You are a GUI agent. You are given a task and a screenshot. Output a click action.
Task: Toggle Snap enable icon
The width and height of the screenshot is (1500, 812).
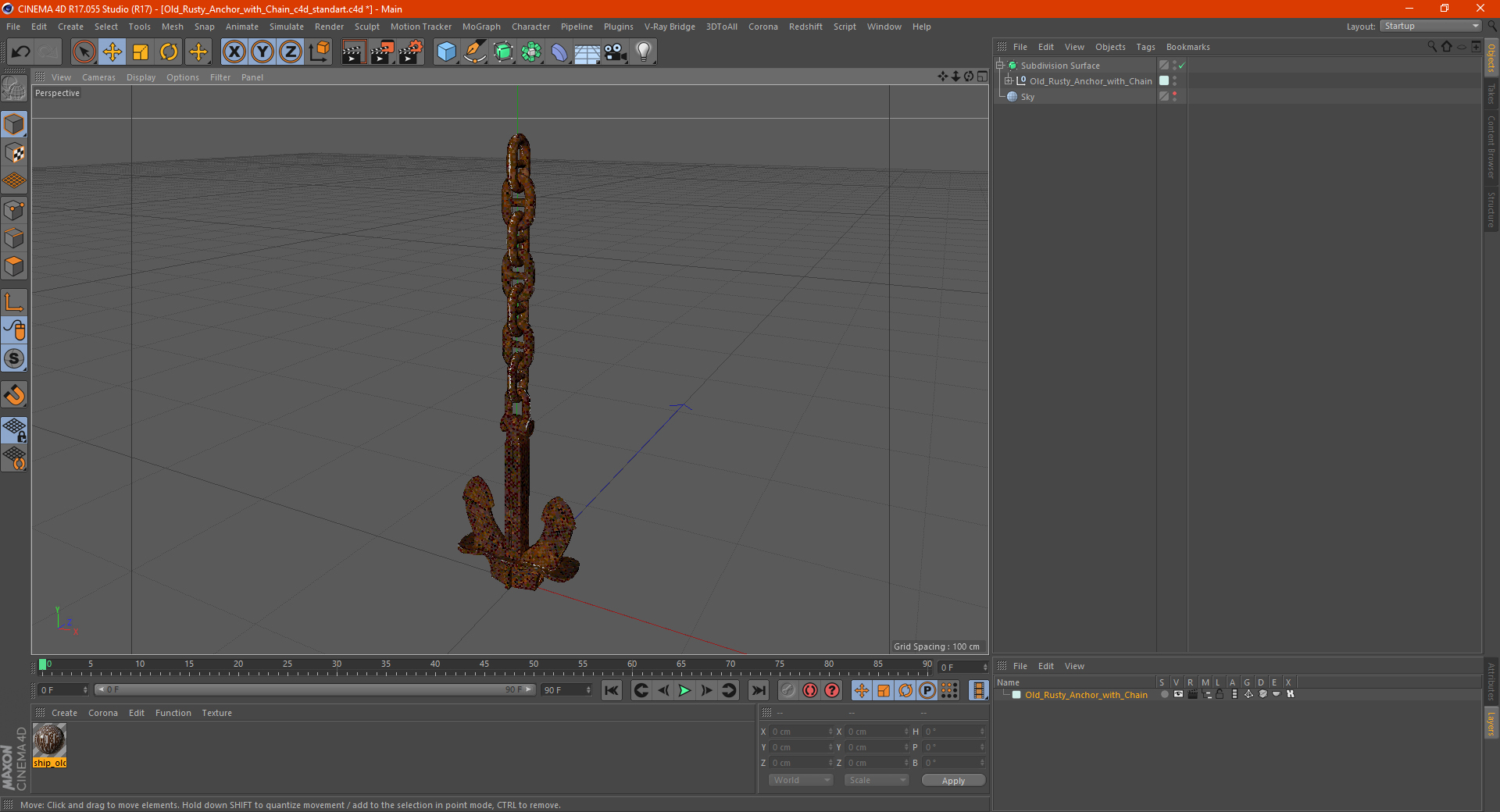[x=14, y=359]
